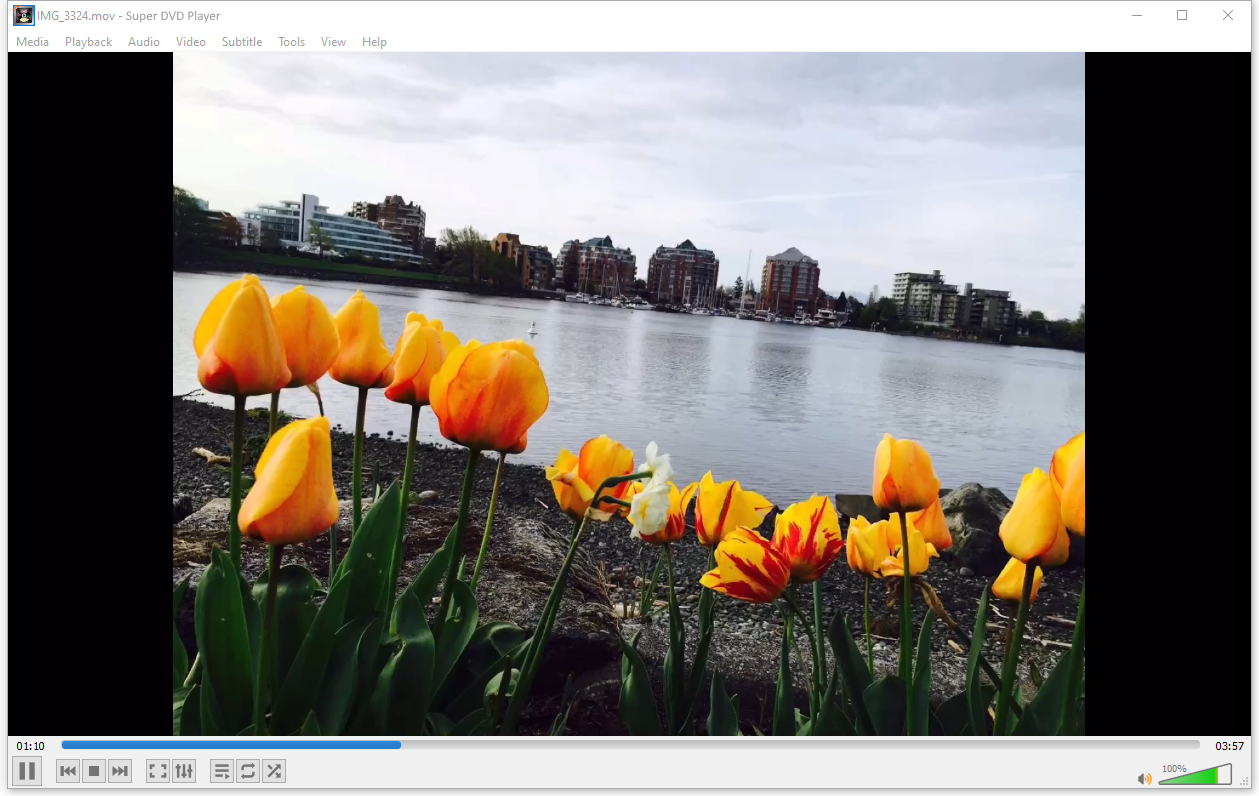Expand the Video menu
This screenshot has height=796, width=1259.
pos(191,42)
